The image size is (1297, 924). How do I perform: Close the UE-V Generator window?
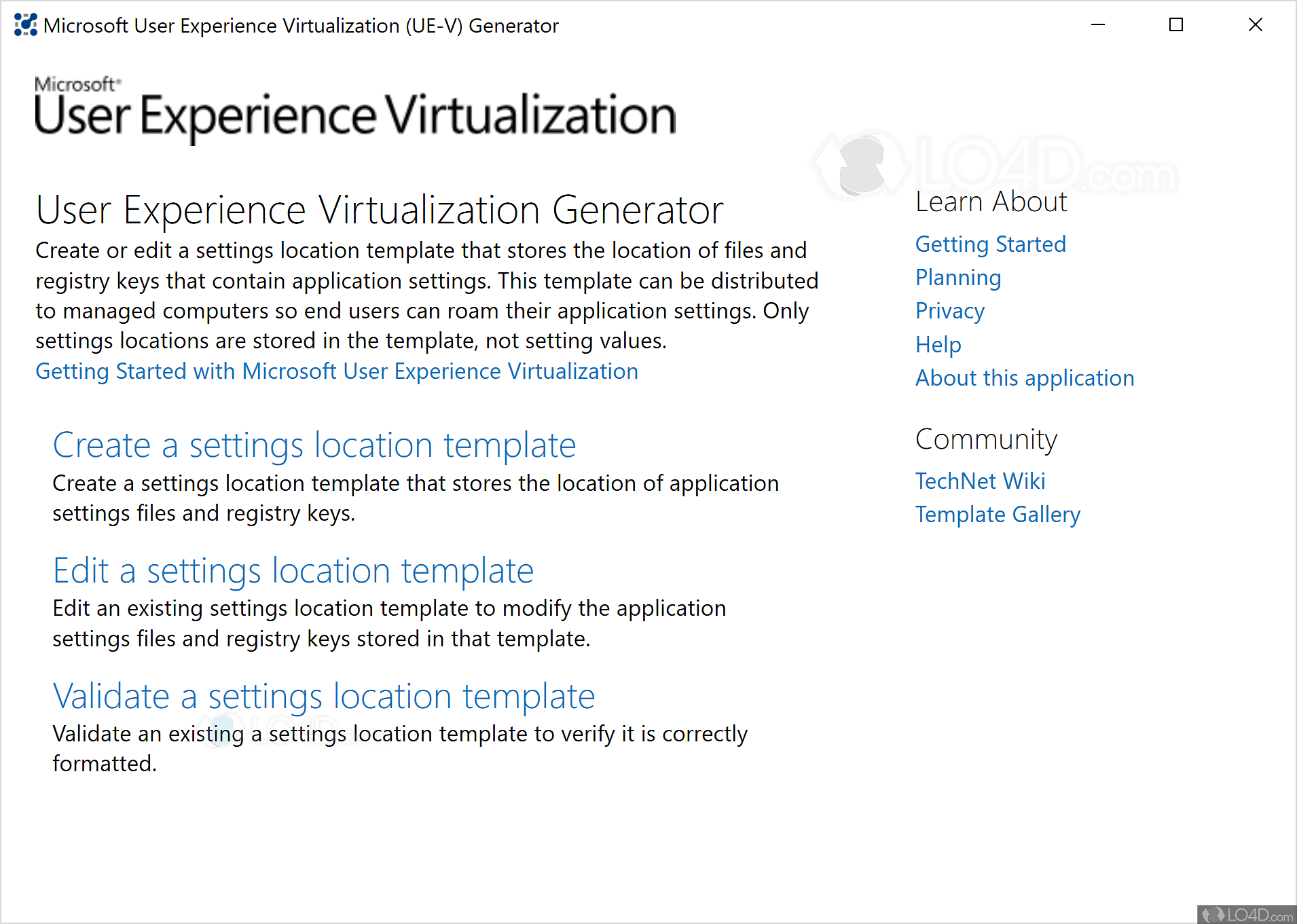click(1256, 25)
